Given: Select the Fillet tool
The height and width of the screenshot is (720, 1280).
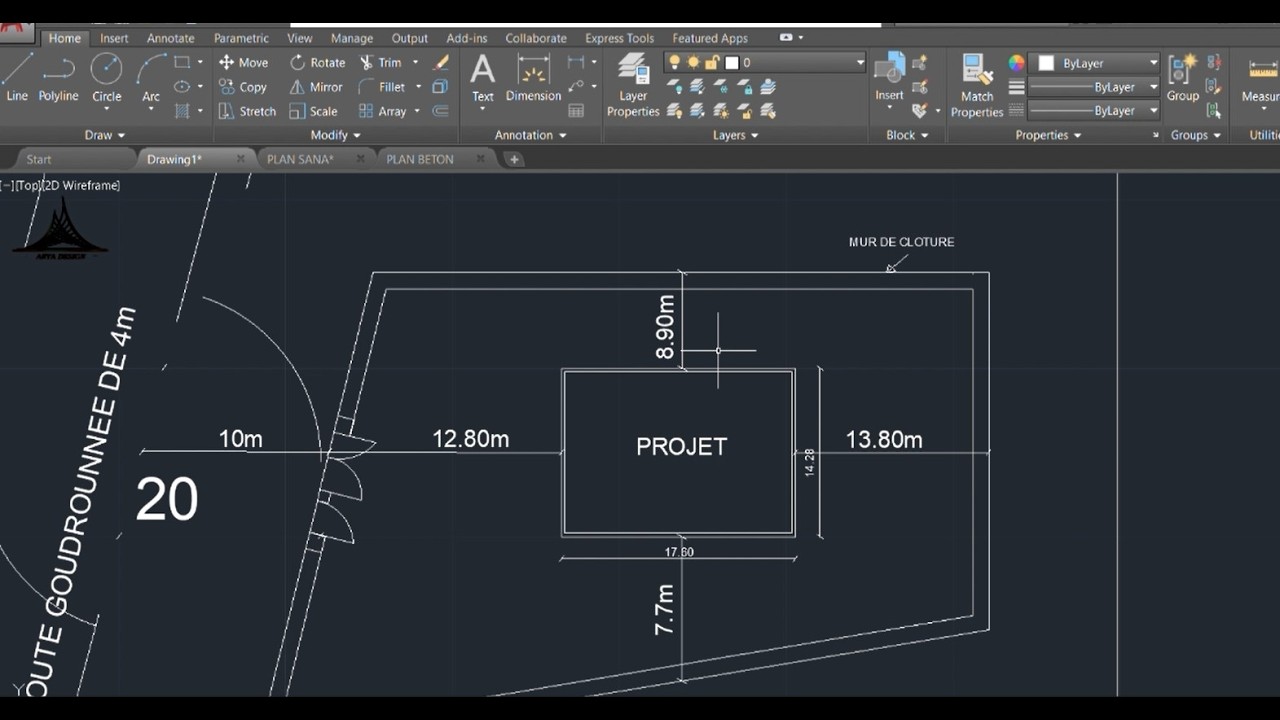Looking at the screenshot, I should (x=382, y=87).
